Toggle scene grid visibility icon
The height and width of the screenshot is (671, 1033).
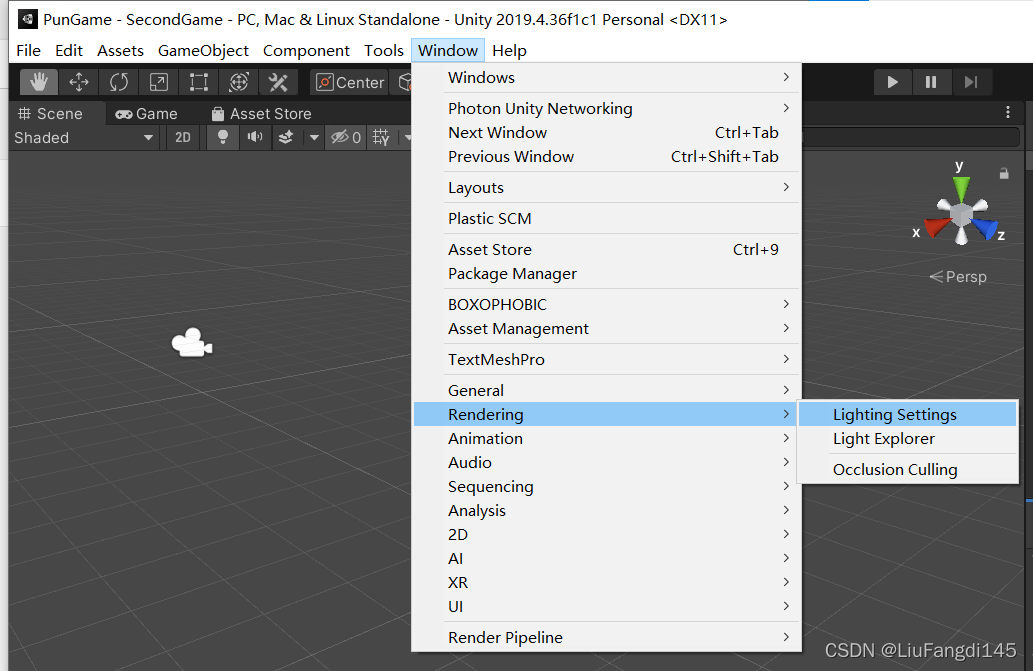click(x=381, y=138)
